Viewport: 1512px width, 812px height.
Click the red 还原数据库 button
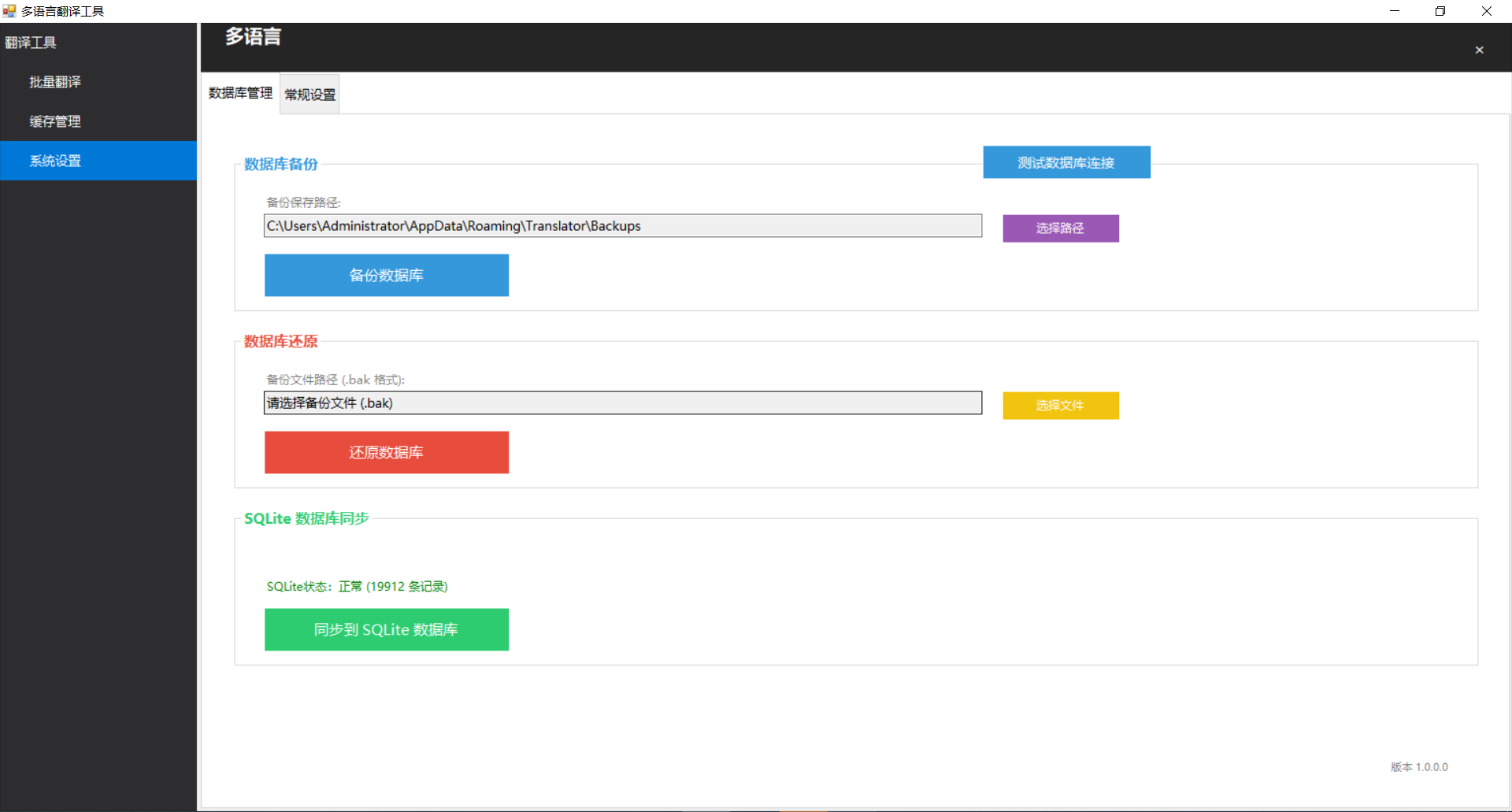click(387, 452)
